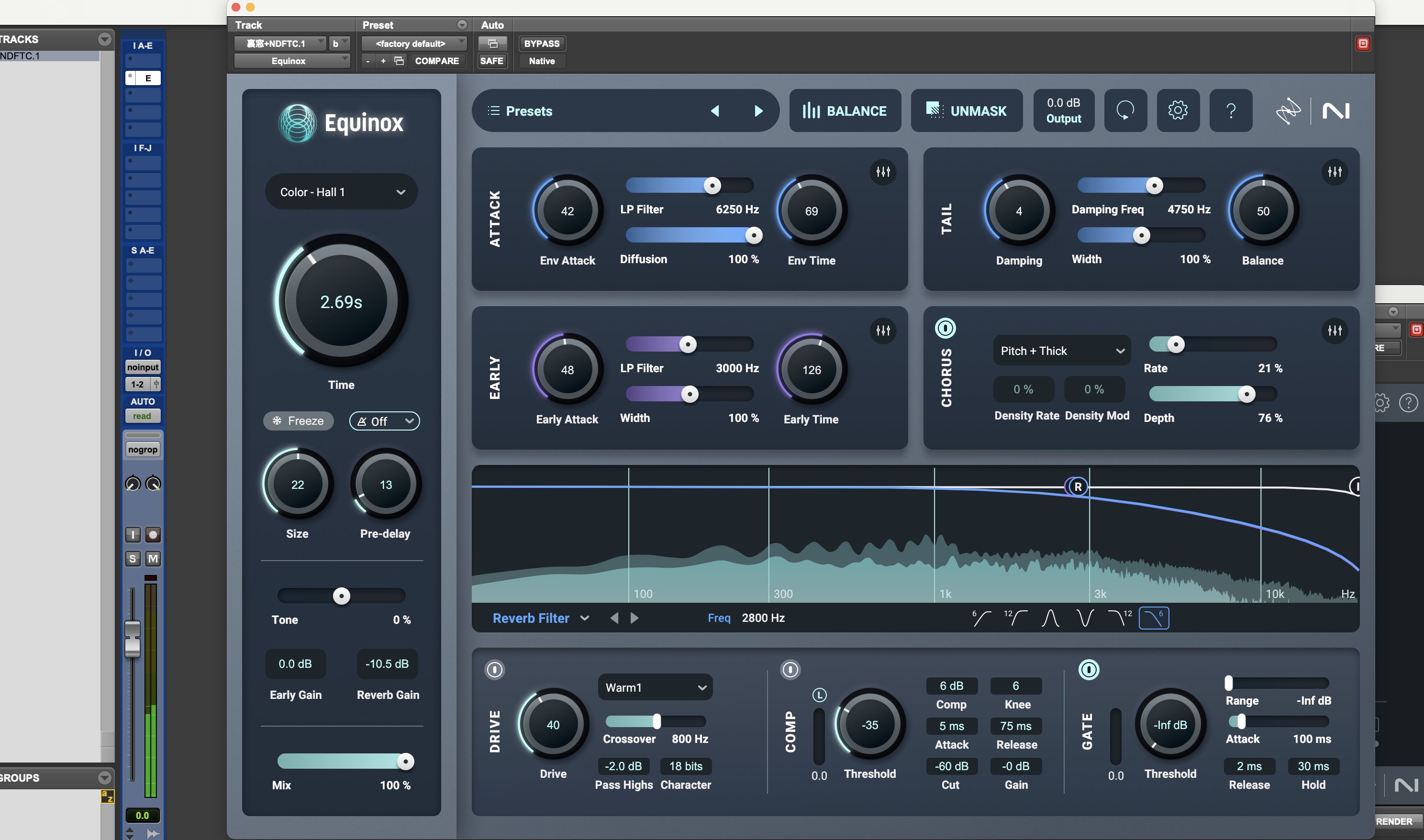Image resolution: width=1424 pixels, height=840 pixels.
Task: Select the notch dip filter shape
Action: point(1085,618)
